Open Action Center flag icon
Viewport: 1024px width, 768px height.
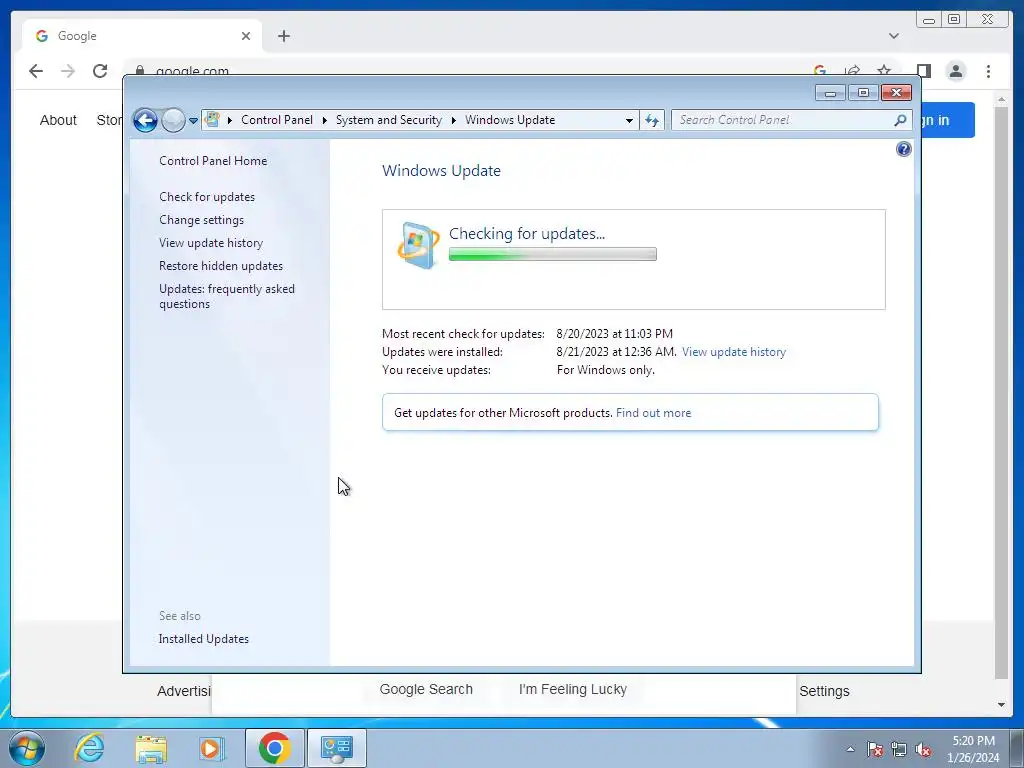pos(875,749)
